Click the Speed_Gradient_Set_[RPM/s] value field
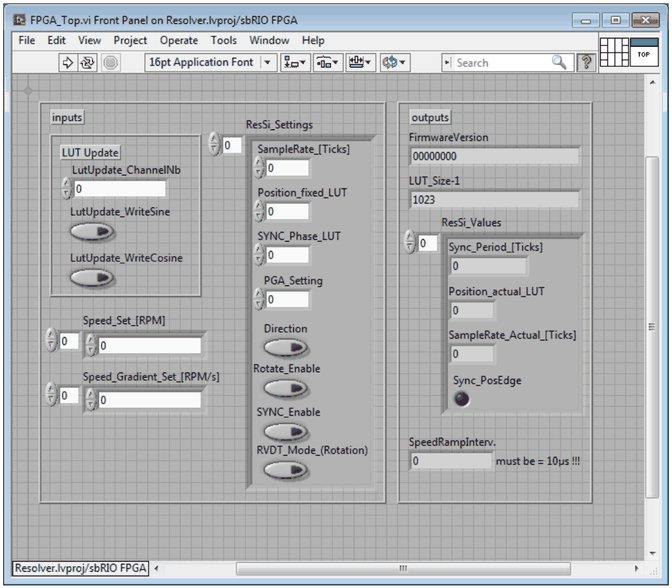 pyautogui.click(x=150, y=400)
